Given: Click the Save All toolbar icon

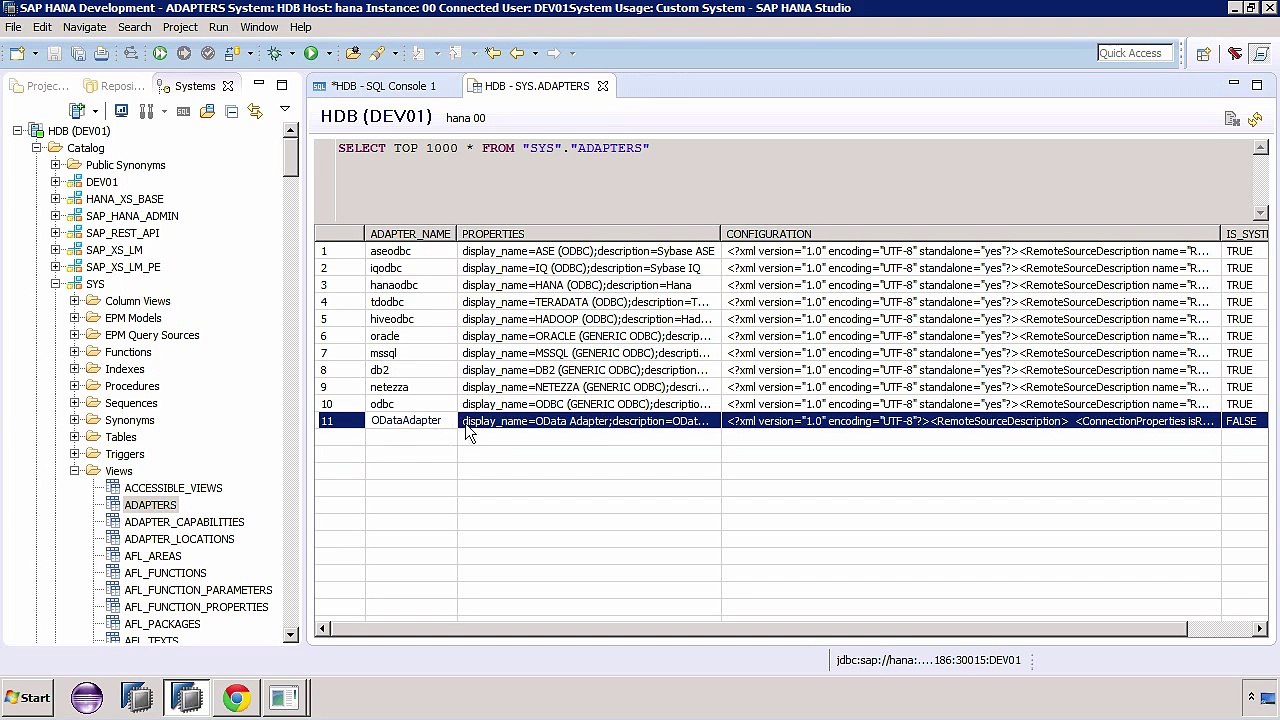Looking at the screenshot, I should 78,53.
